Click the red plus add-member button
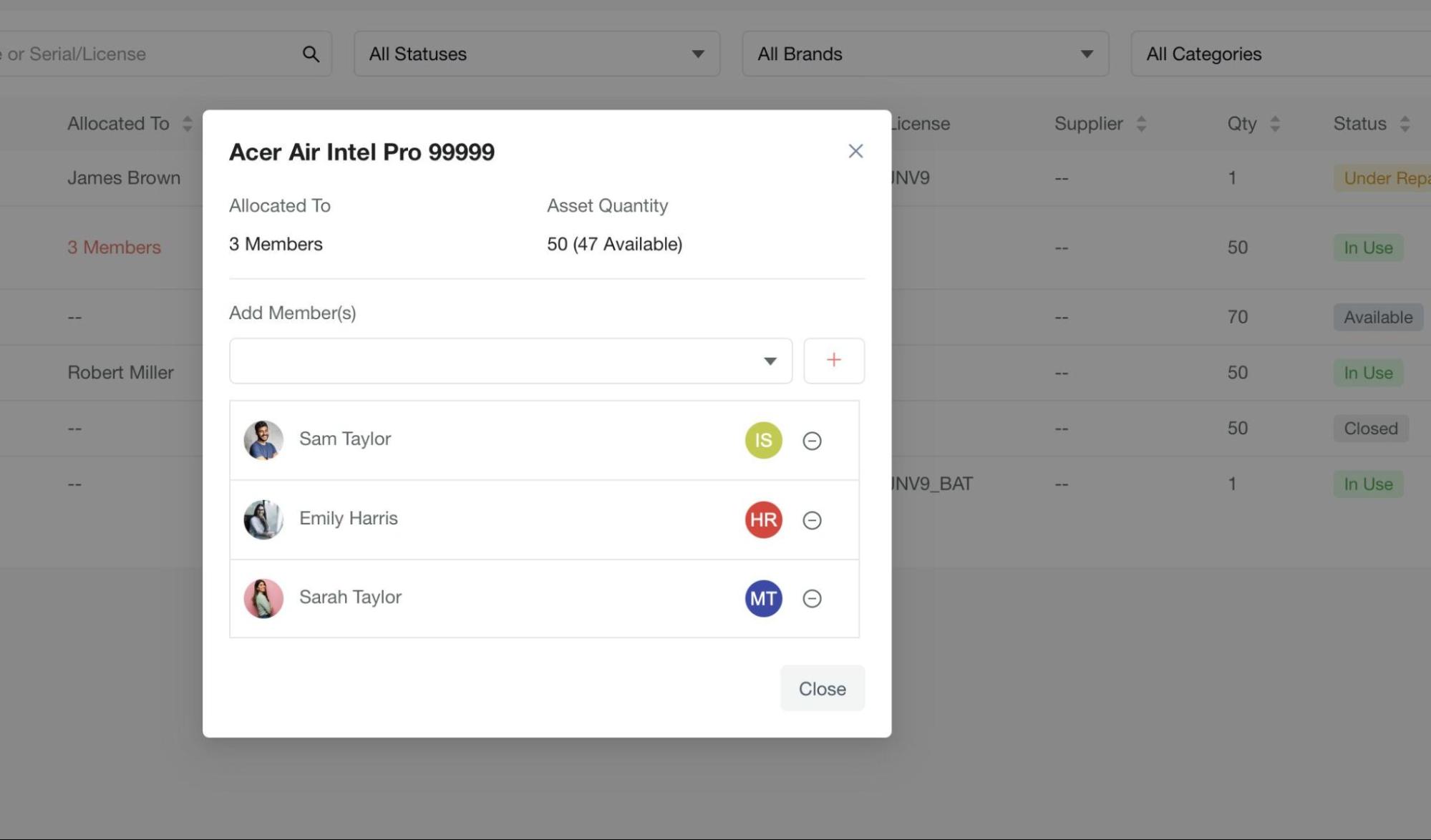 pos(833,361)
